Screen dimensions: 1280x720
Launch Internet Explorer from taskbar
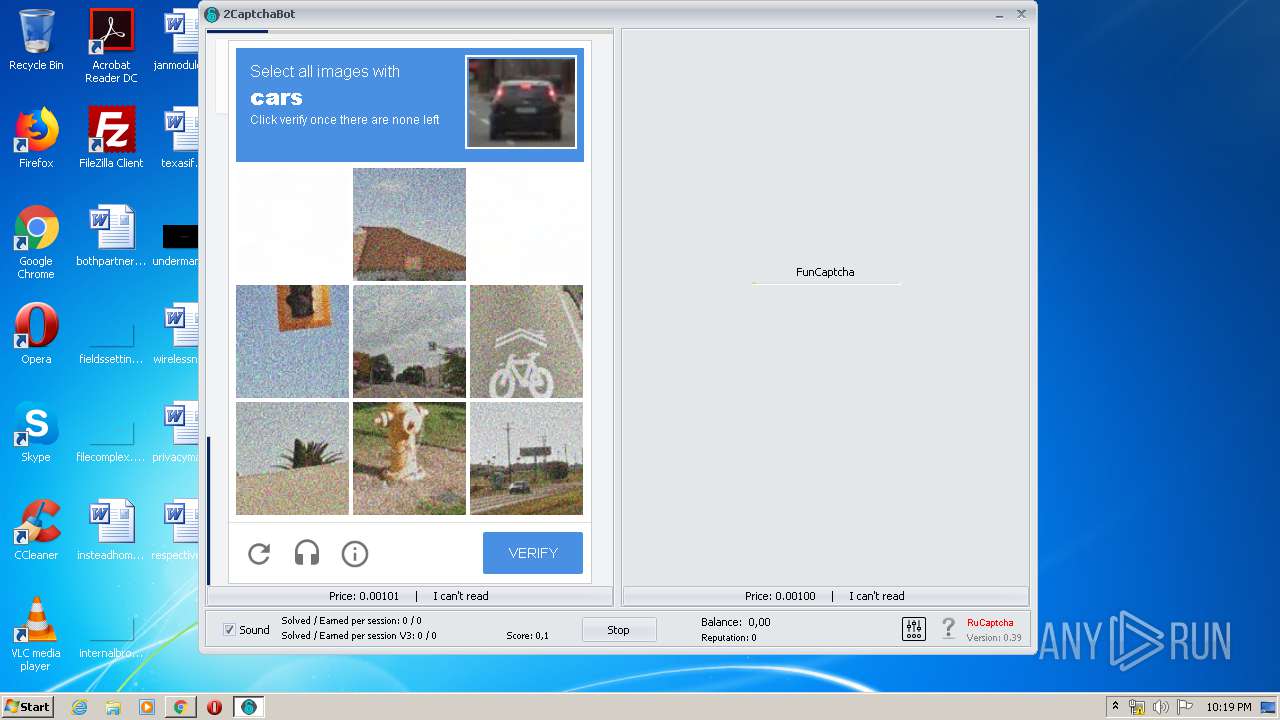click(80, 707)
